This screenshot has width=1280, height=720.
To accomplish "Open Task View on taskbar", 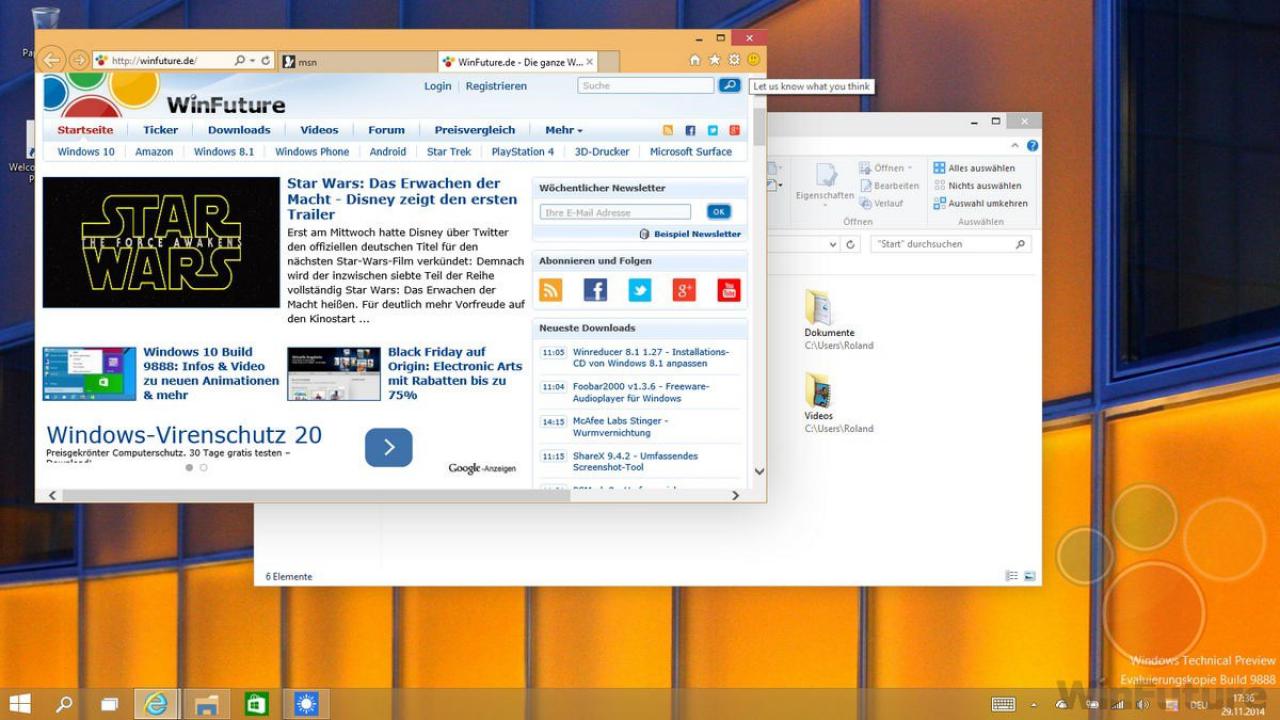I will [x=109, y=704].
